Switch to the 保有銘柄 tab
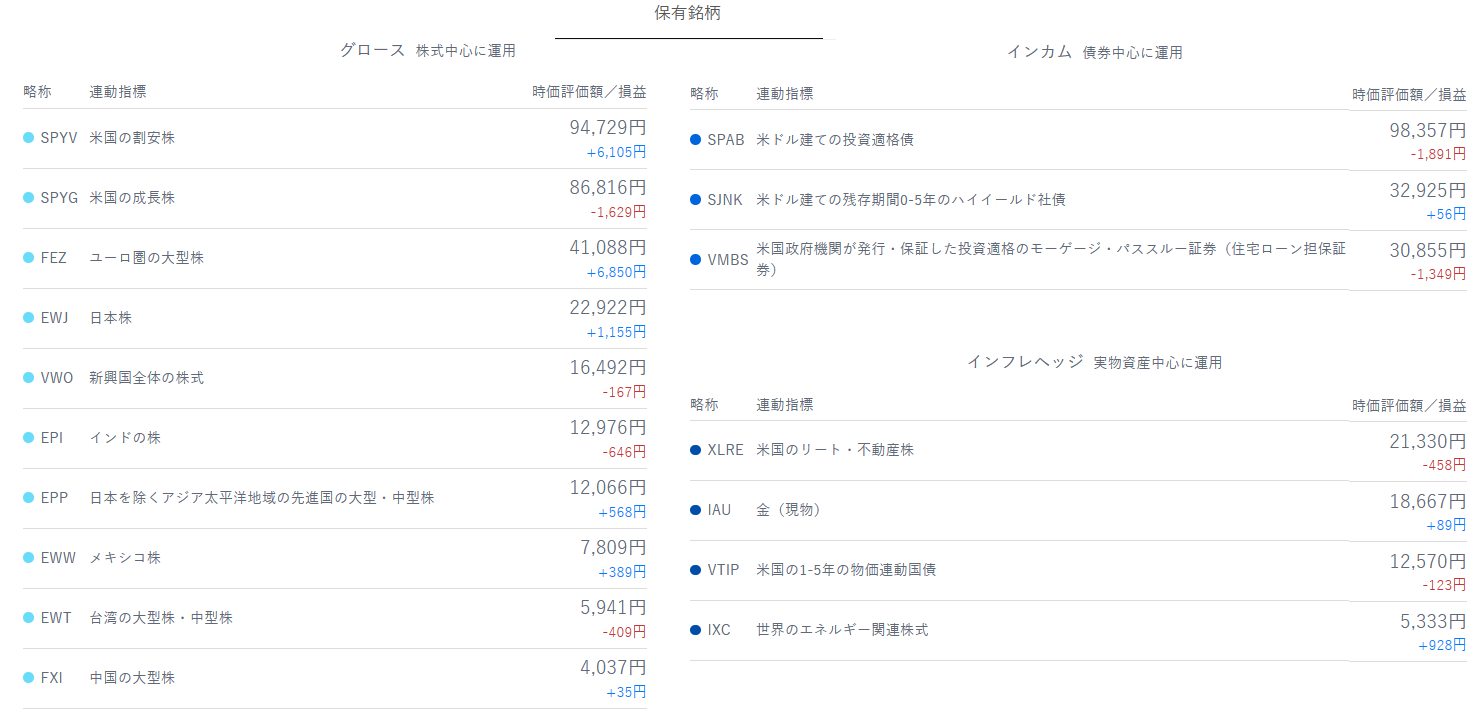 pyautogui.click(x=687, y=14)
